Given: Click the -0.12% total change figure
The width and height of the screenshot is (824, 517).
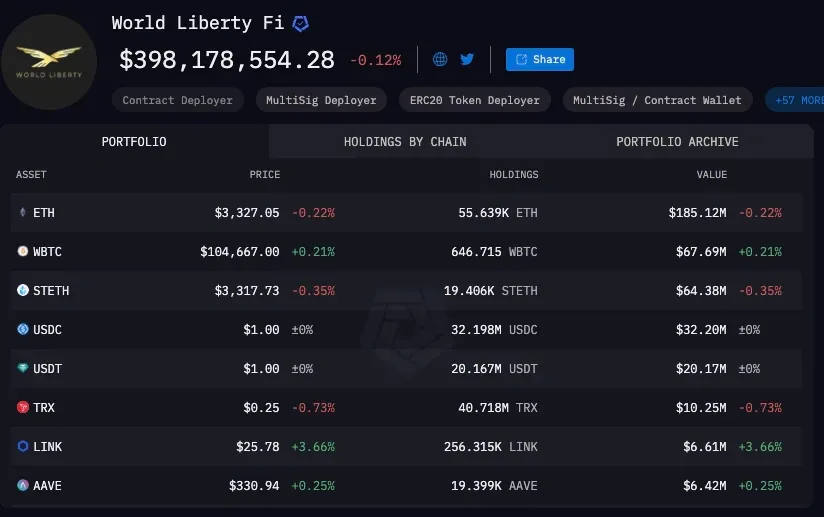Looking at the screenshot, I should tap(376, 60).
